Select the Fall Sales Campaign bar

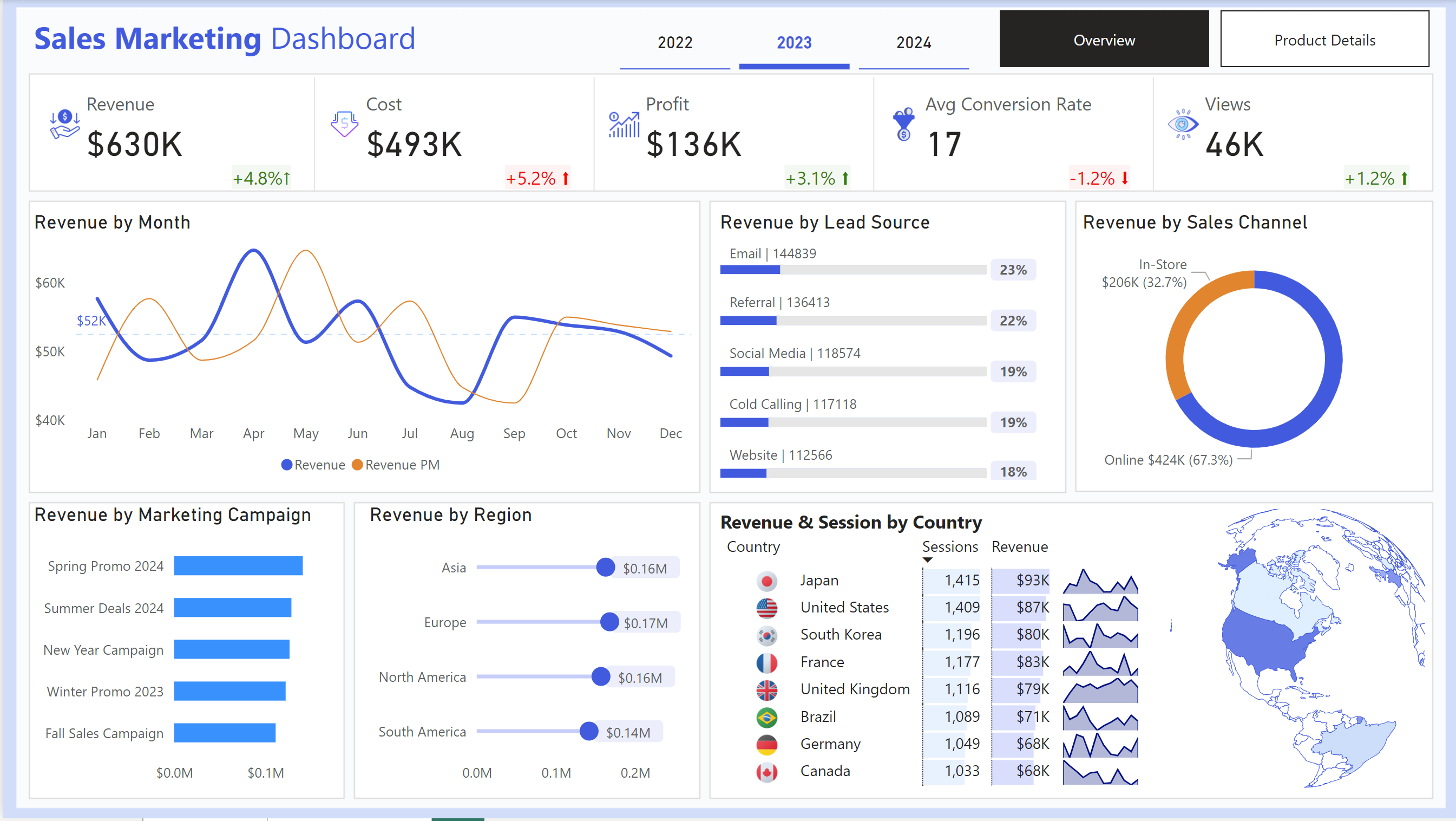(225, 733)
